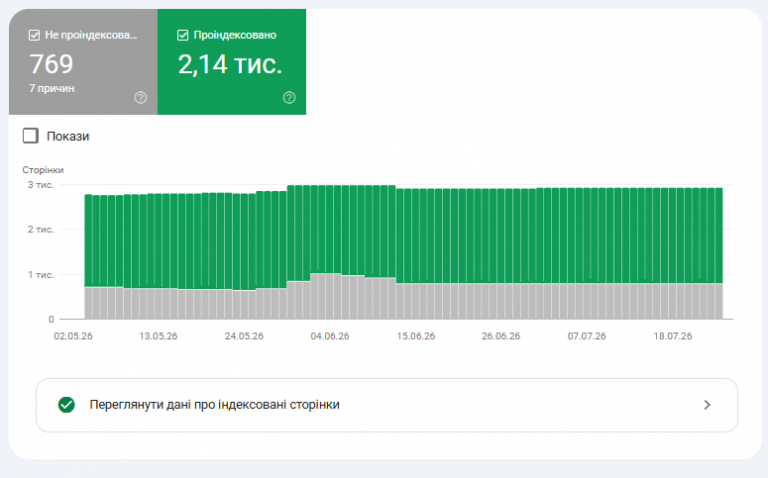Select the green Проіндексовано 2,14 тис. card
This screenshot has width=768, height=478.
232,62
